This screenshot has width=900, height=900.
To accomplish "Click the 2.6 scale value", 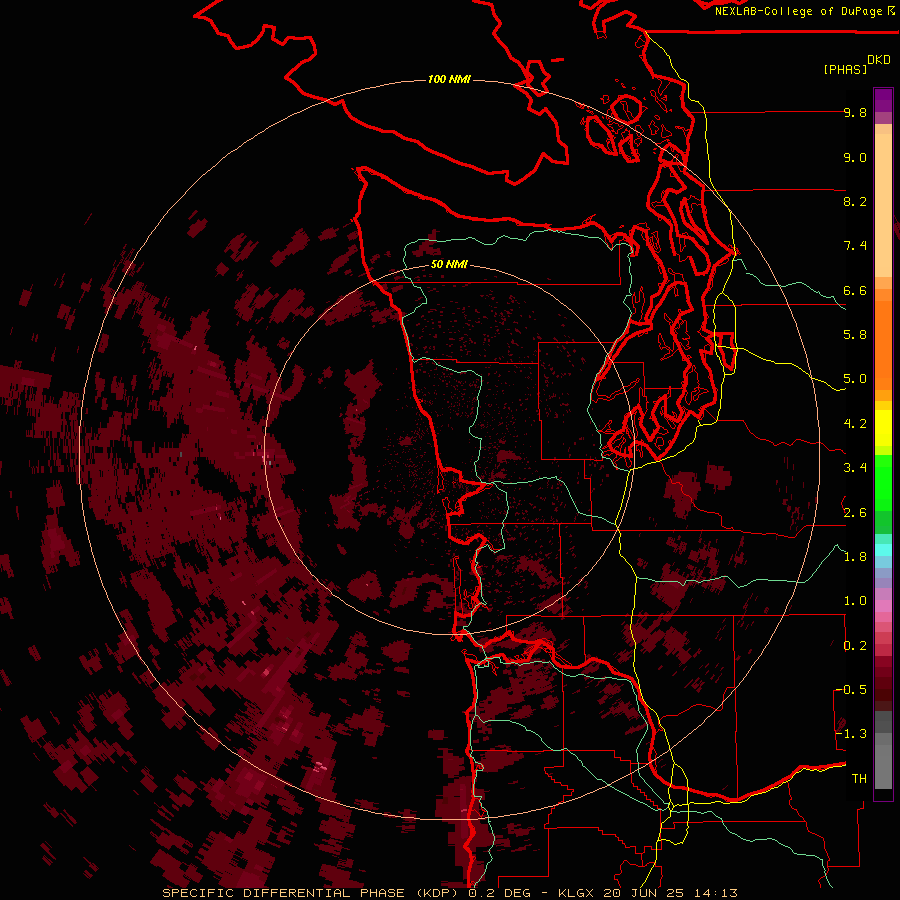I will 855,513.
